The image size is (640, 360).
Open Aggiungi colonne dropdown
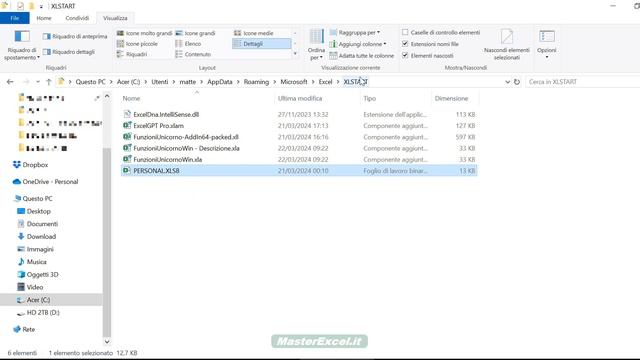pyautogui.click(x=358, y=44)
